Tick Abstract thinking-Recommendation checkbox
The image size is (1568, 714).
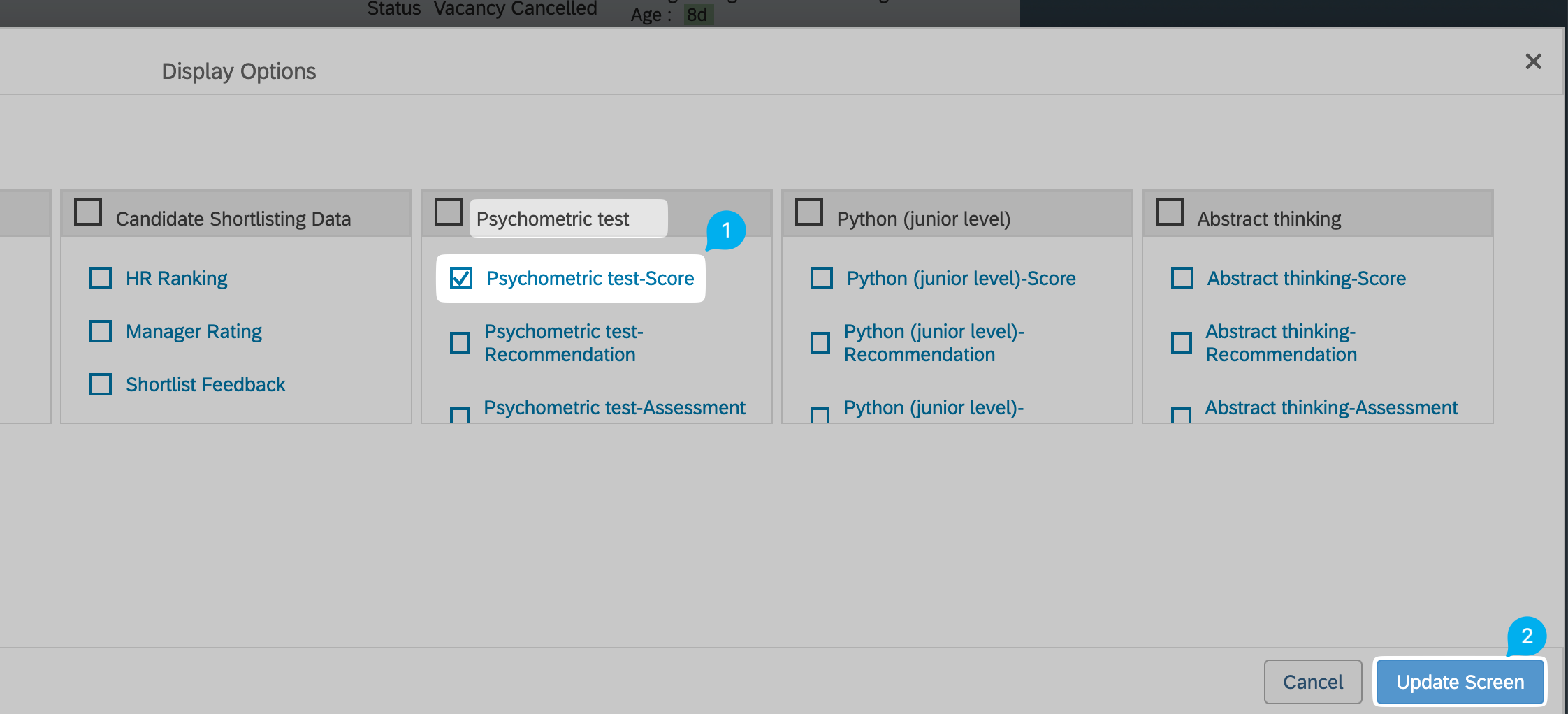tap(1181, 343)
